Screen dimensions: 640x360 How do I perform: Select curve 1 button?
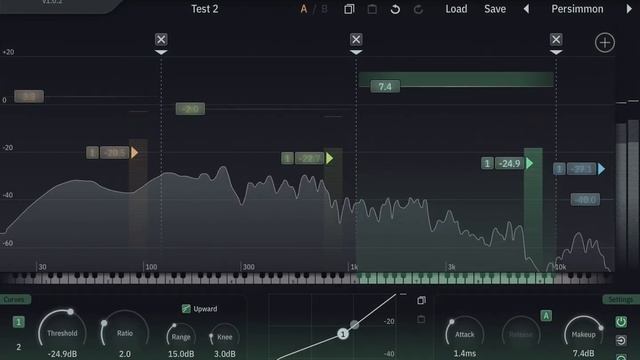[18, 322]
